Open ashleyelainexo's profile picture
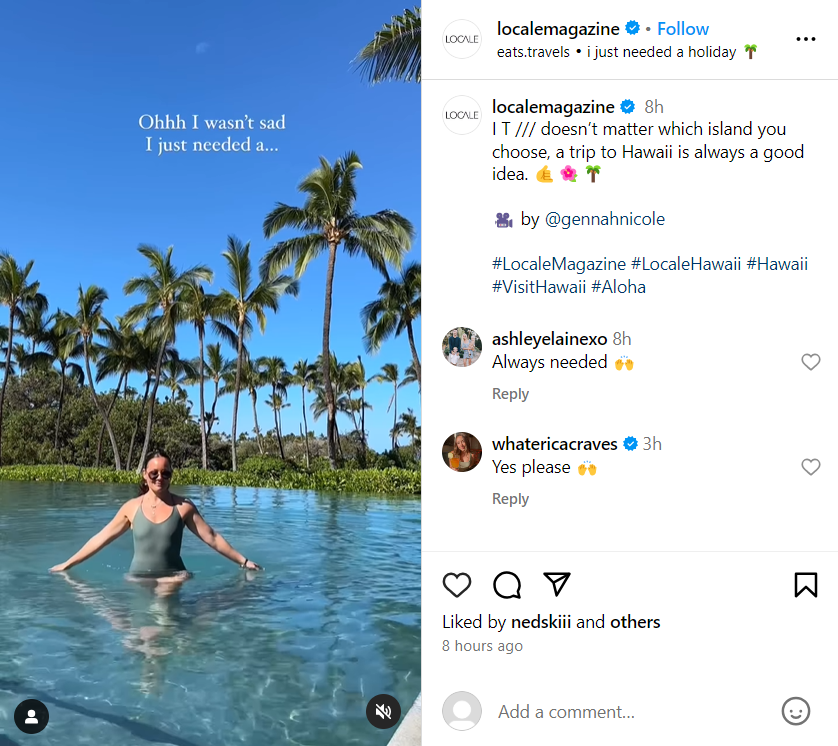This screenshot has height=746, width=838. (x=462, y=347)
